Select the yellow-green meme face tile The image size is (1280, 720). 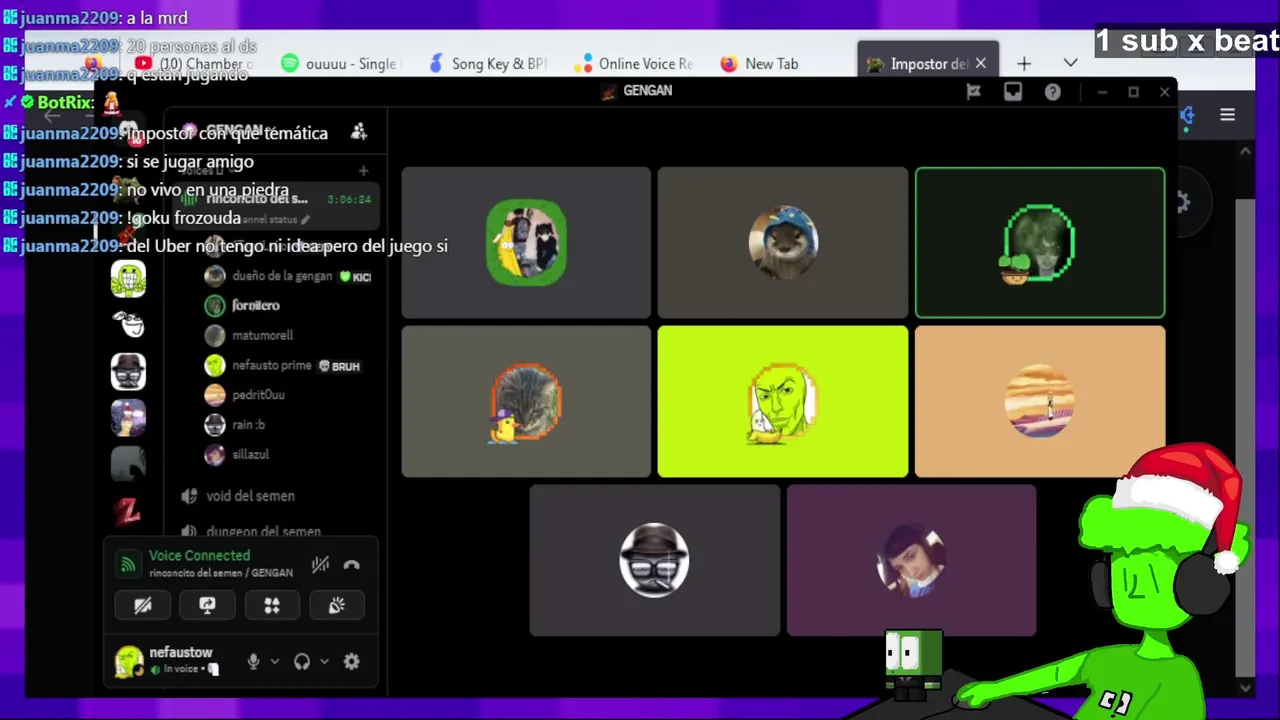point(783,402)
